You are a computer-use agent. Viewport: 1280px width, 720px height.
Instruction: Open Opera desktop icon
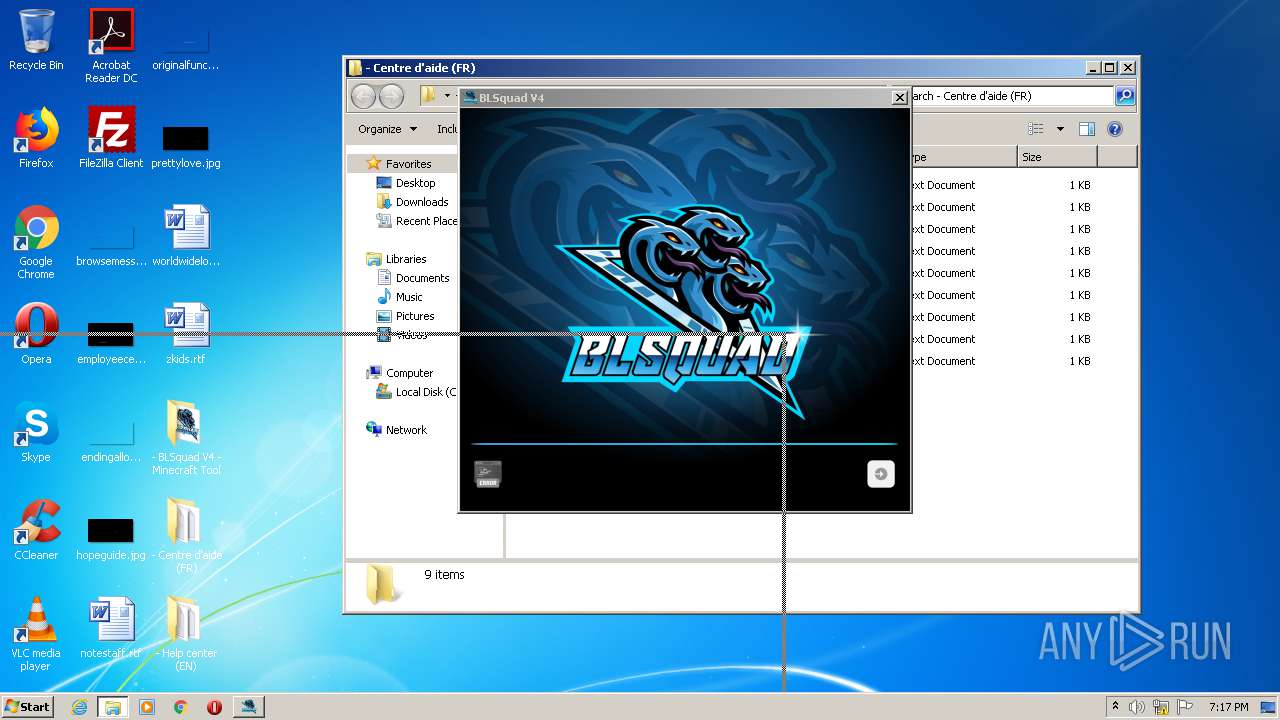[x=36, y=334]
